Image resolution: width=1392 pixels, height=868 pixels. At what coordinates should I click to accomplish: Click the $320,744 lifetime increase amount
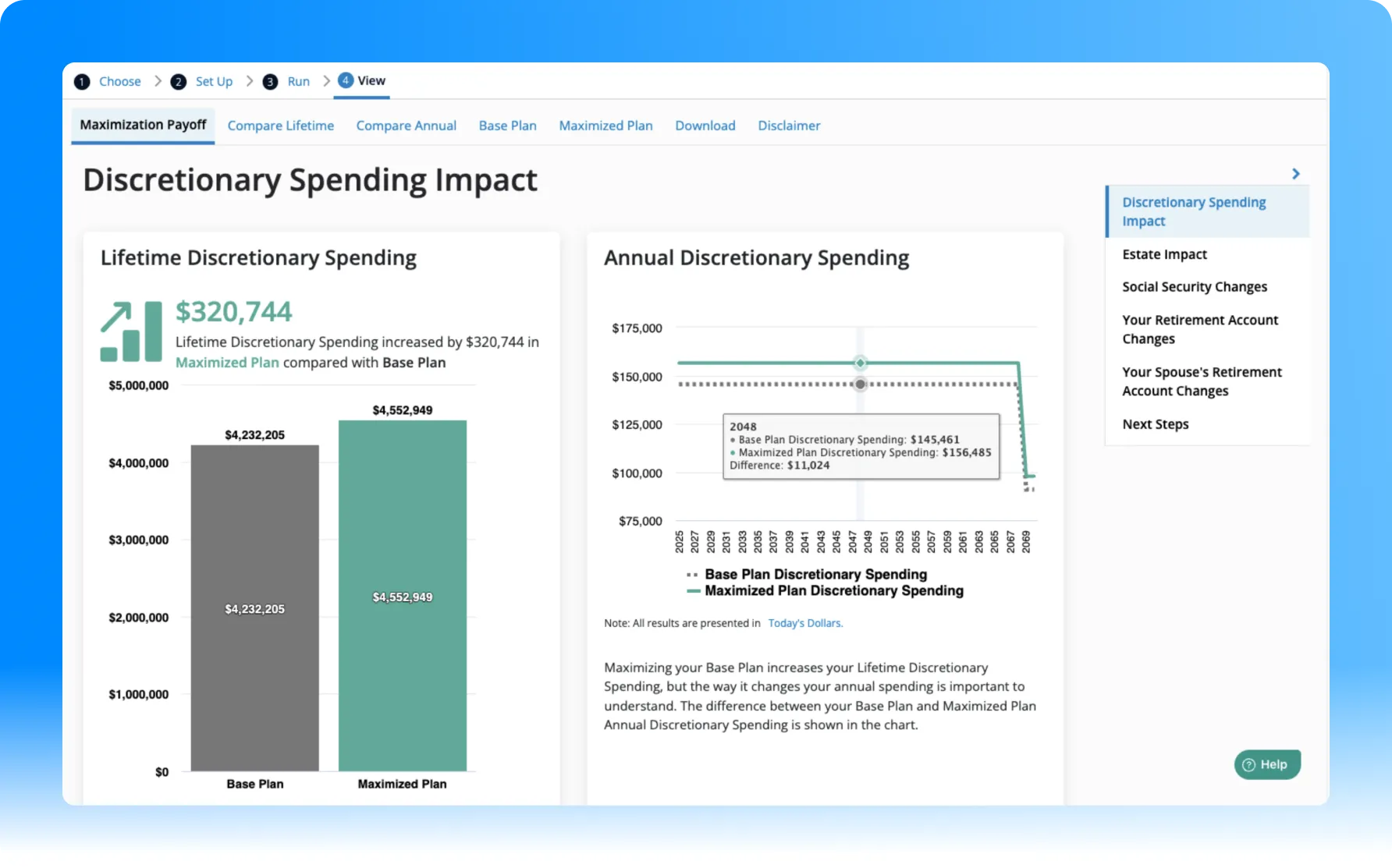[x=234, y=312]
